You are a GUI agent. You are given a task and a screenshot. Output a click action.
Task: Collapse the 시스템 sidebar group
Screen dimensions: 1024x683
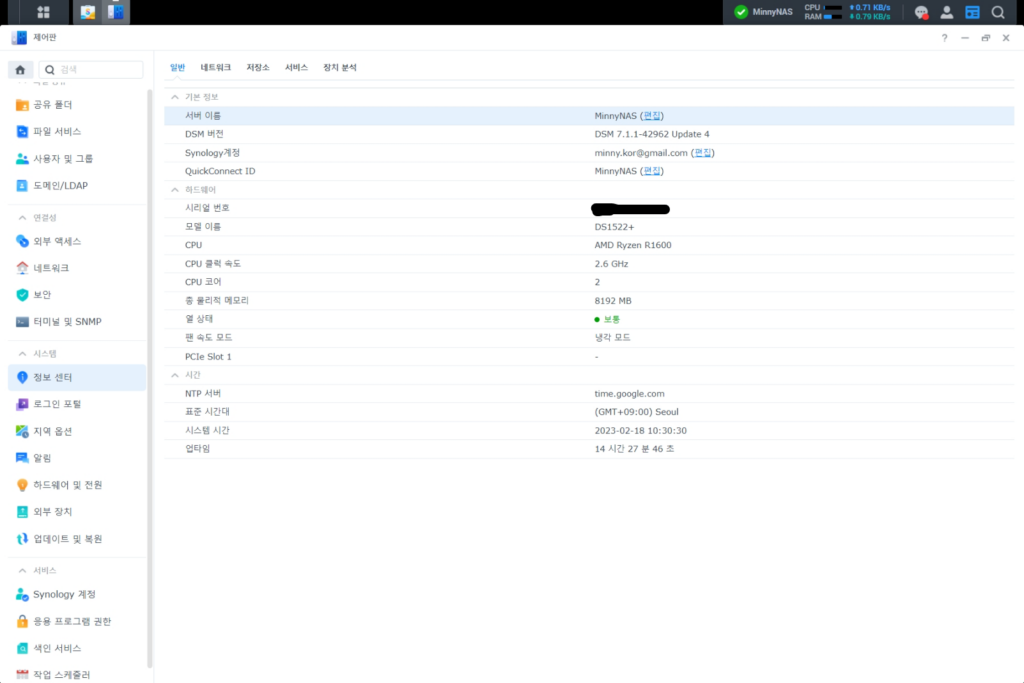pyautogui.click(x=22, y=353)
